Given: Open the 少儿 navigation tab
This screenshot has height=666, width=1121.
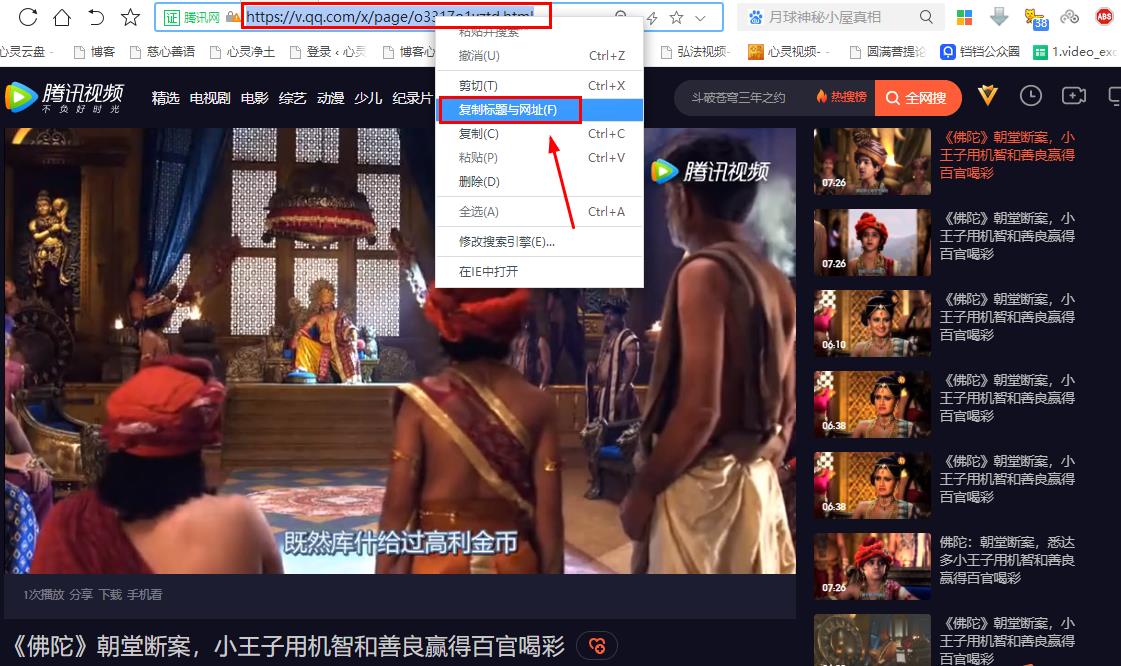Looking at the screenshot, I should 368,98.
